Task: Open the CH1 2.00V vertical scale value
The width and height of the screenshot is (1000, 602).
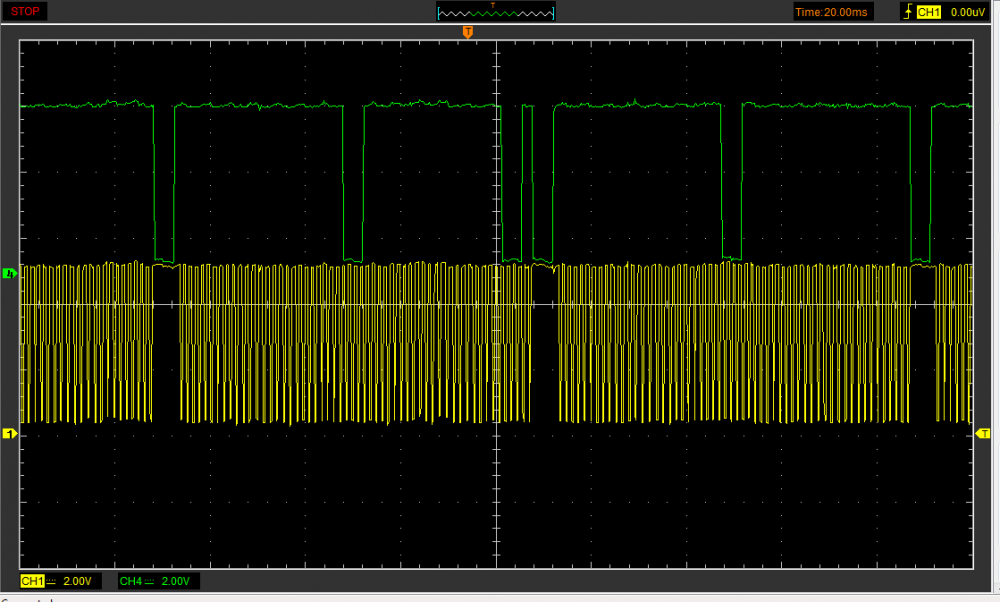Action: coord(77,581)
